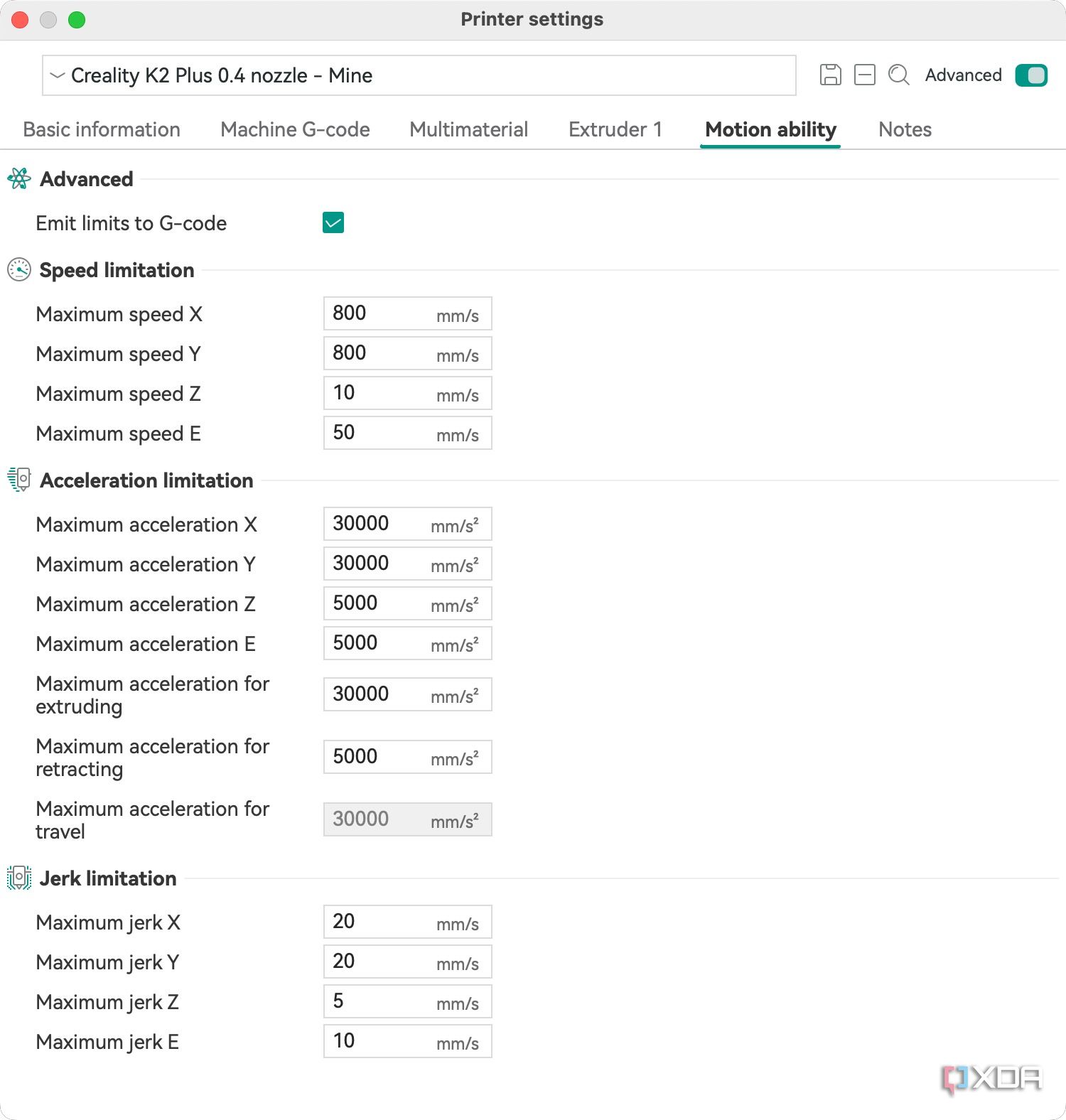Click the Emit limits to G-code label
The height and width of the screenshot is (1120, 1066).
(131, 223)
